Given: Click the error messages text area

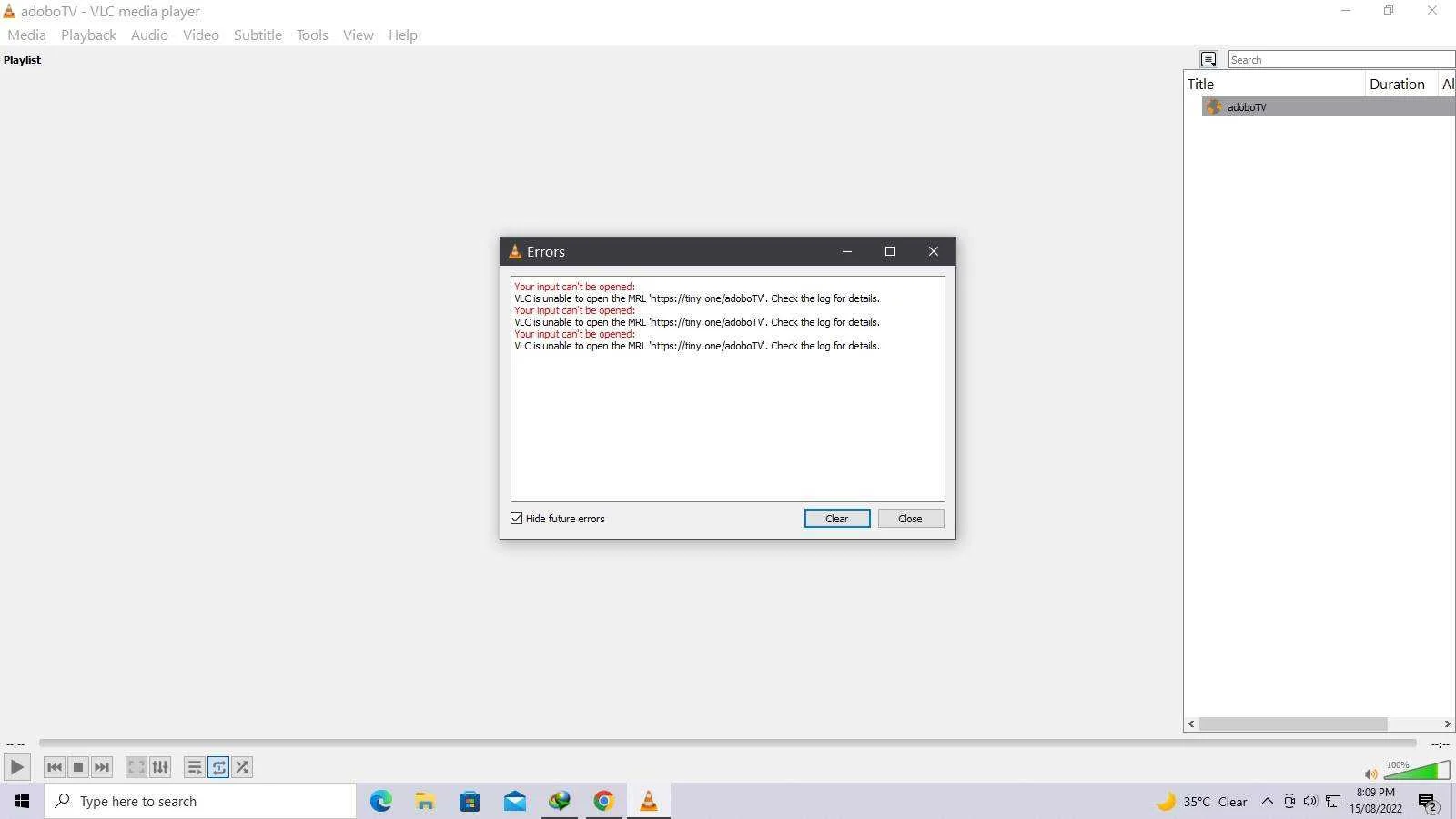Looking at the screenshot, I should point(727,389).
